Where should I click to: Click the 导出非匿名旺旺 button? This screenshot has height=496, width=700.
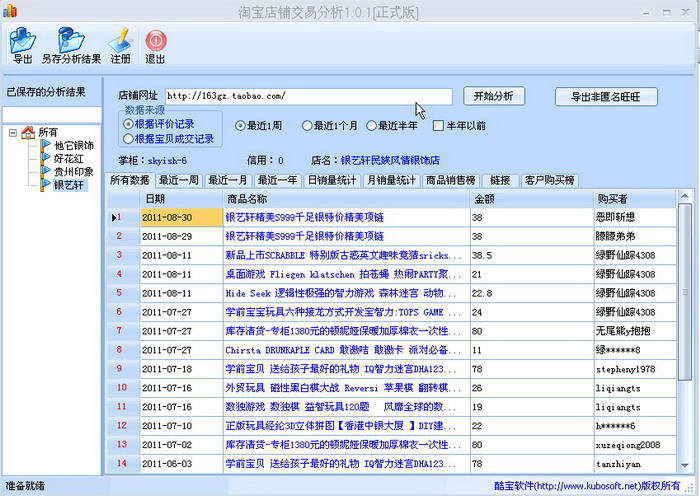pyautogui.click(x=606, y=97)
